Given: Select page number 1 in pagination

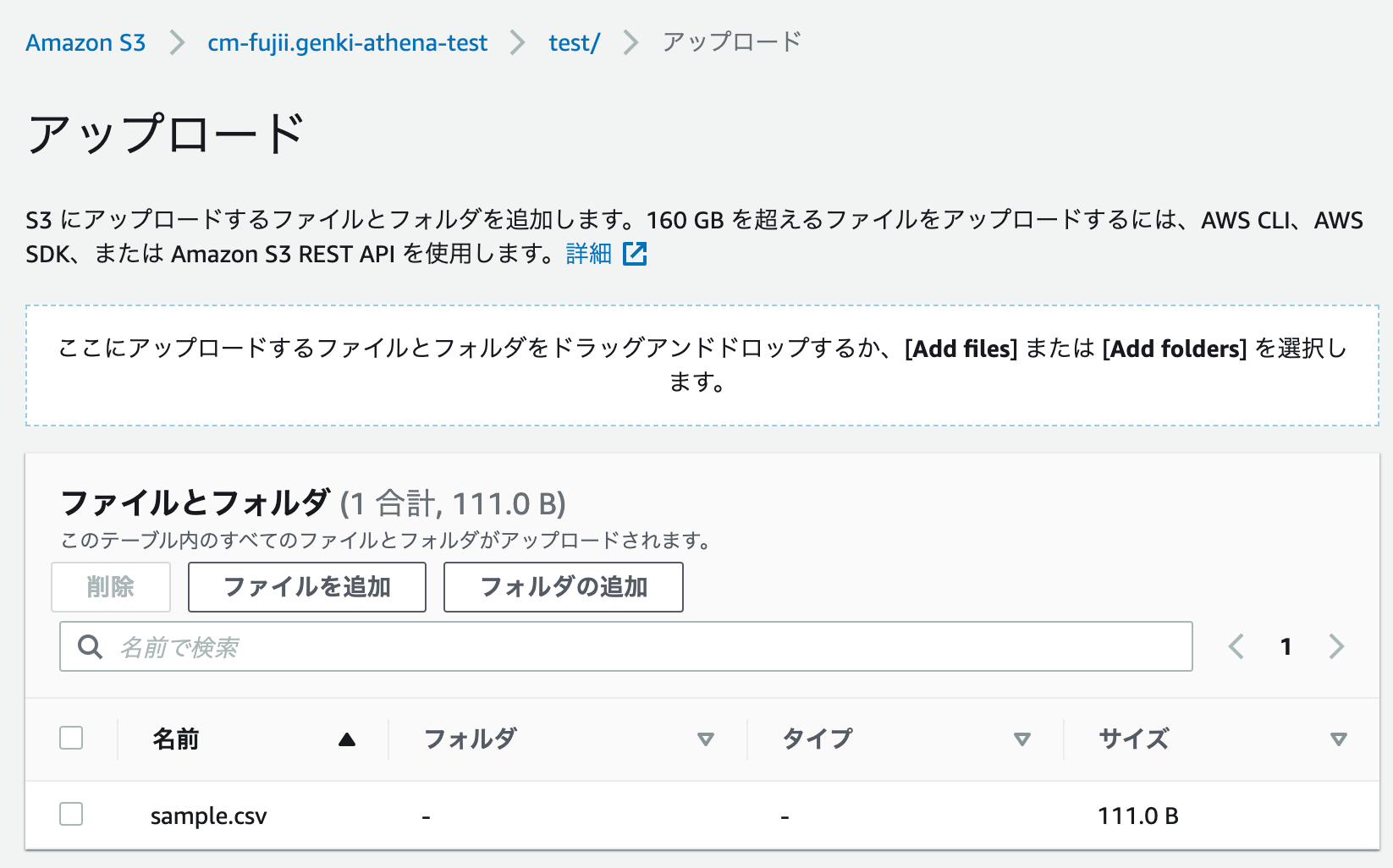Looking at the screenshot, I should click(x=1286, y=646).
